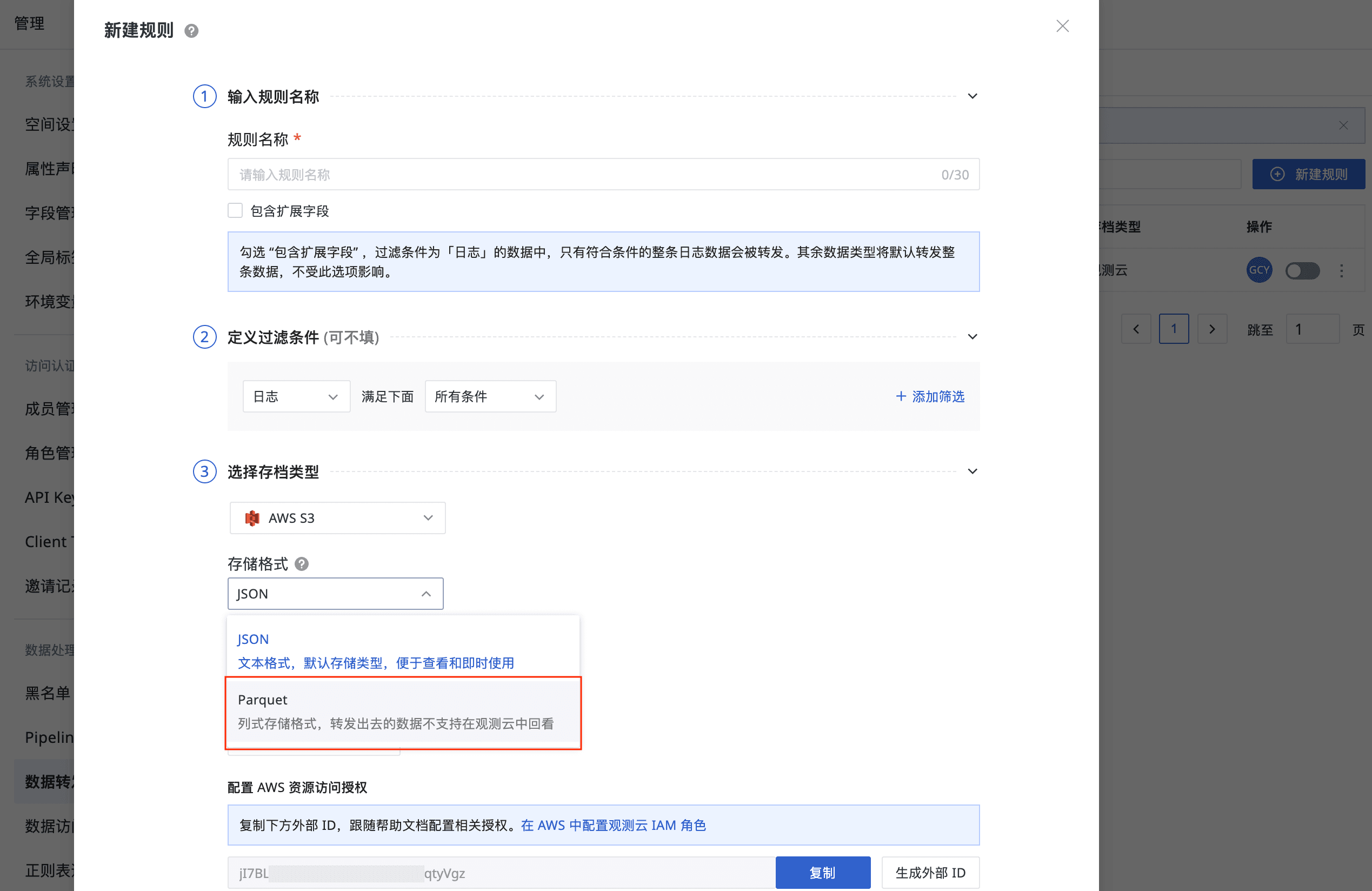Open the AWS S3 archive type dropdown
The height and width of the screenshot is (891, 1372).
click(x=337, y=517)
